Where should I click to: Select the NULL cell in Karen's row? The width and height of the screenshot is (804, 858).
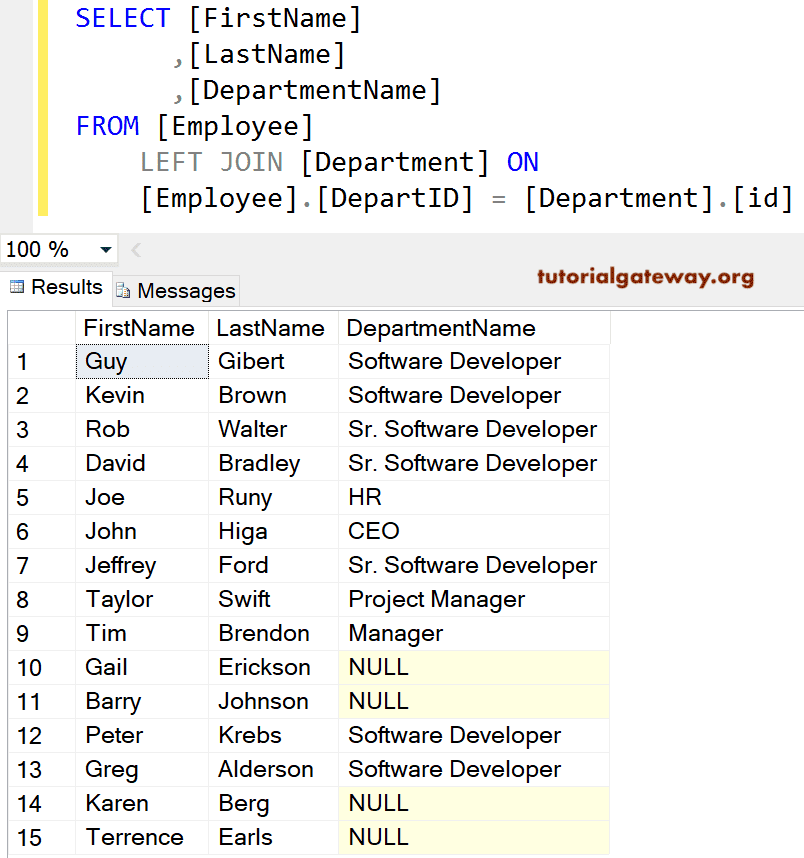click(x=474, y=803)
